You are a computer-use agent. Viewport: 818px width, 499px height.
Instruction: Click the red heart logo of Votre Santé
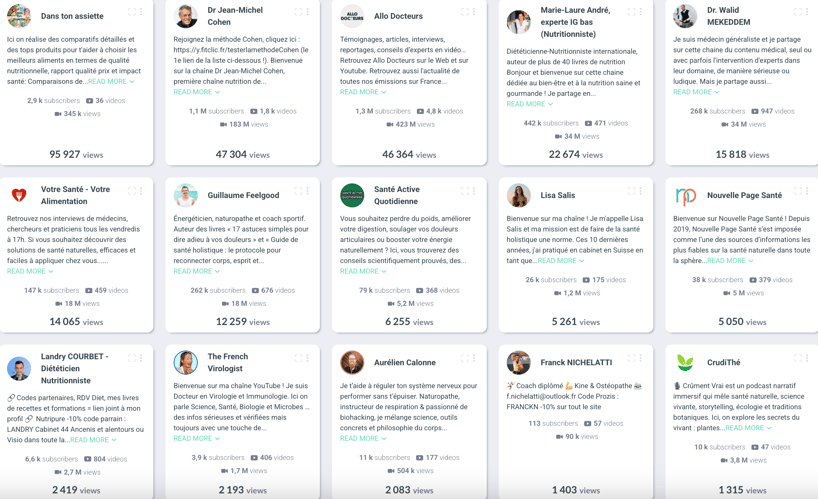click(19, 195)
